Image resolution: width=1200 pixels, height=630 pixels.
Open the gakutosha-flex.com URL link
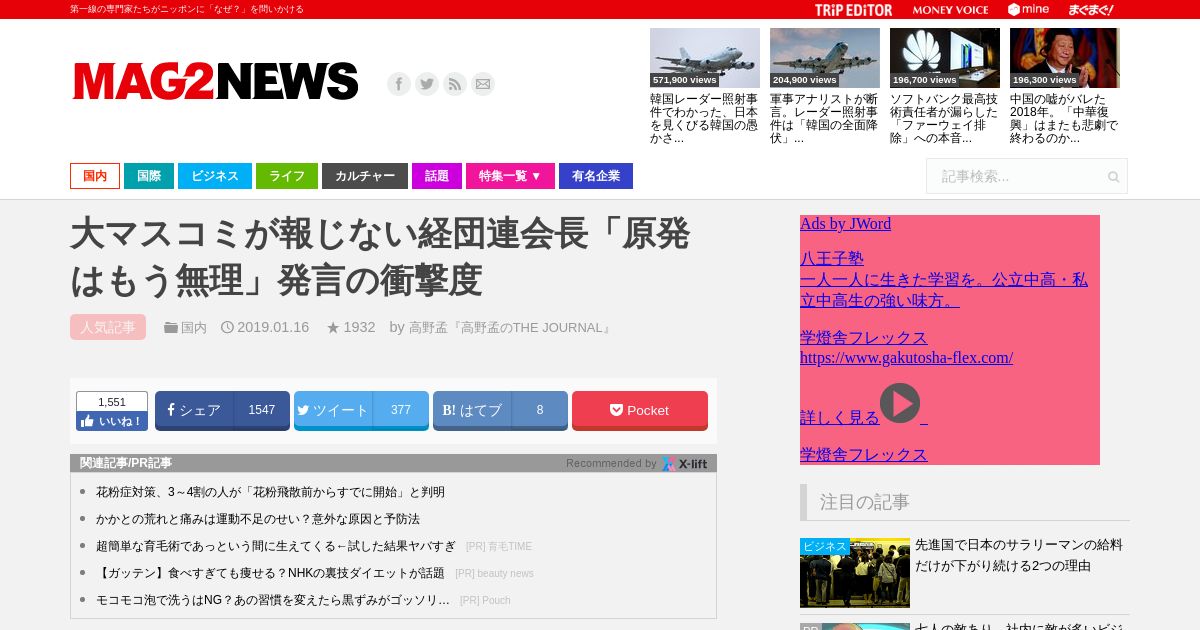pyautogui.click(x=906, y=357)
